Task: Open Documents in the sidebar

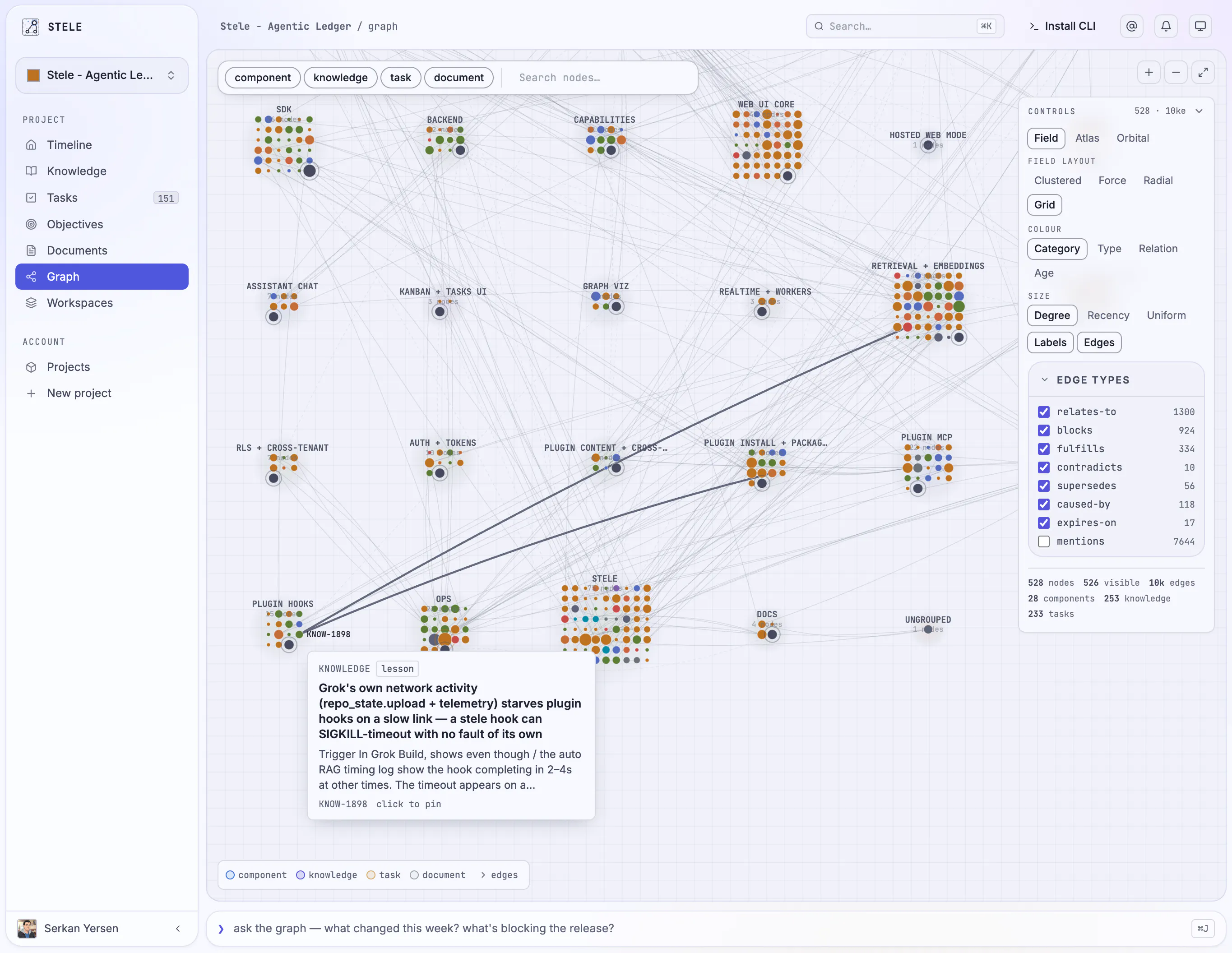Action: [102, 250]
